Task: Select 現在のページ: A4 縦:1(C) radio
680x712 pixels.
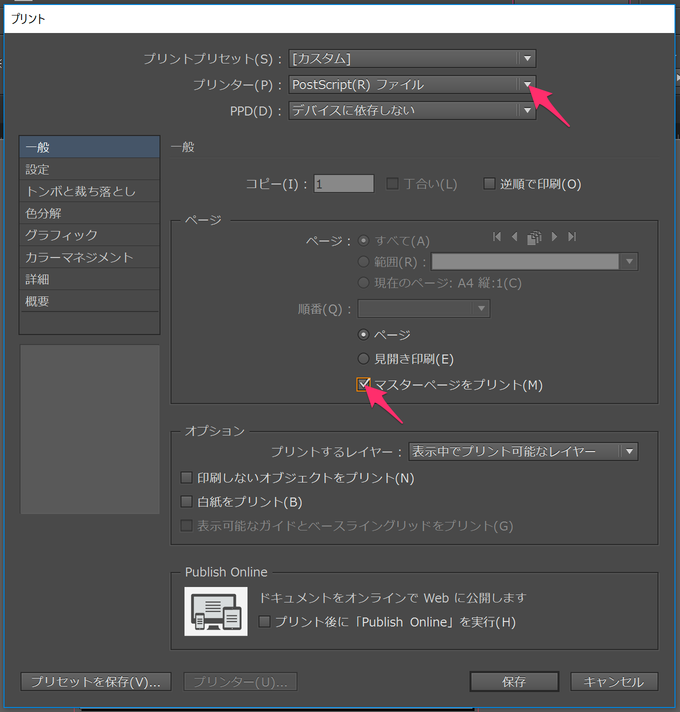Action: [363, 282]
